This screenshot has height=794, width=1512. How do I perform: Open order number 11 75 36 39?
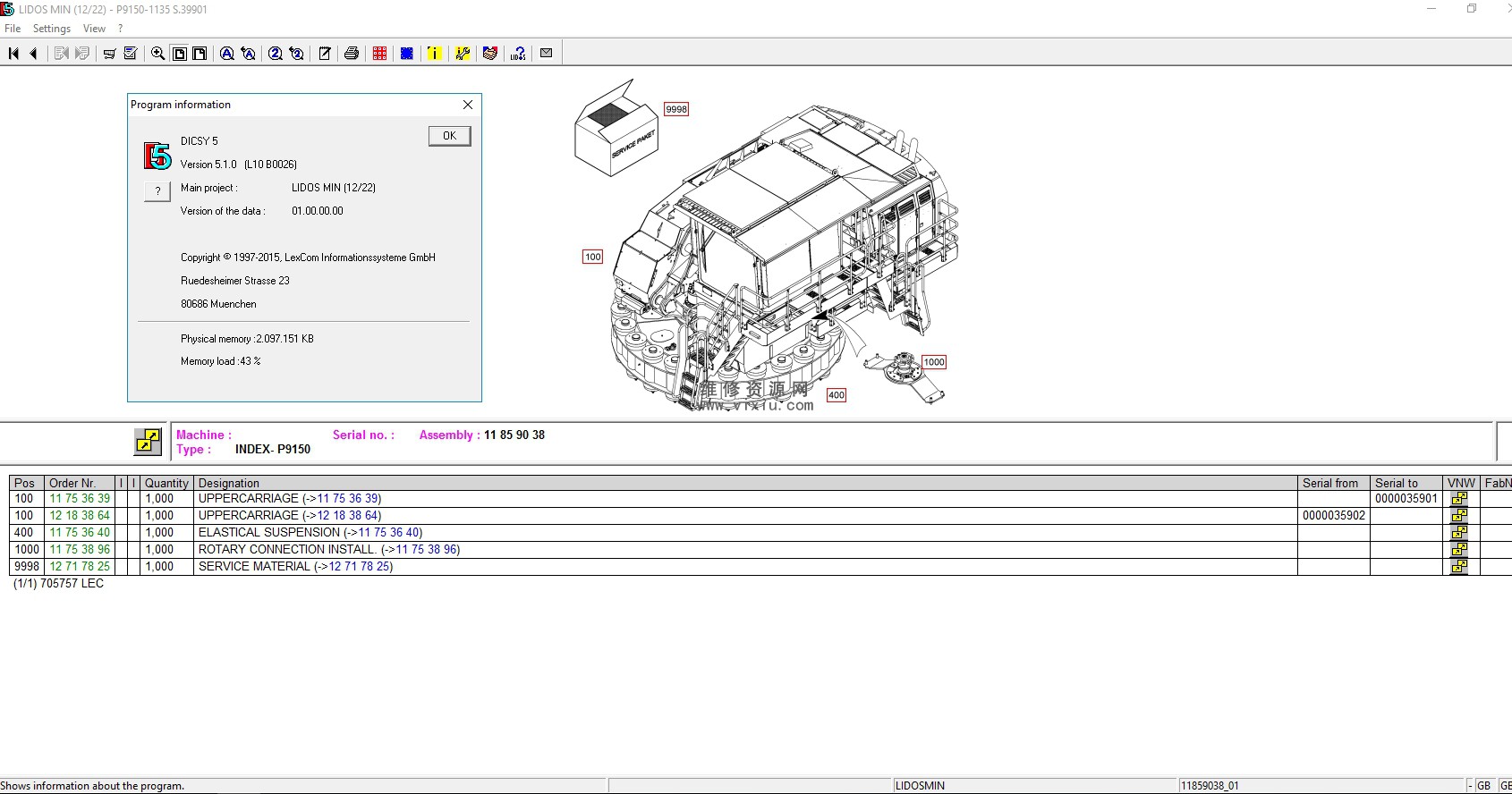click(80, 499)
